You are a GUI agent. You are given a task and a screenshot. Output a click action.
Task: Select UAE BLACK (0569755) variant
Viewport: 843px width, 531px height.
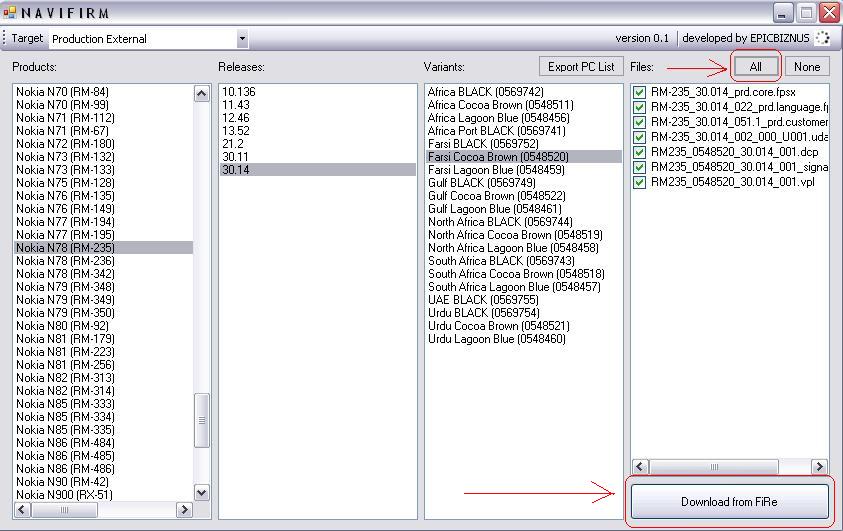click(524, 299)
